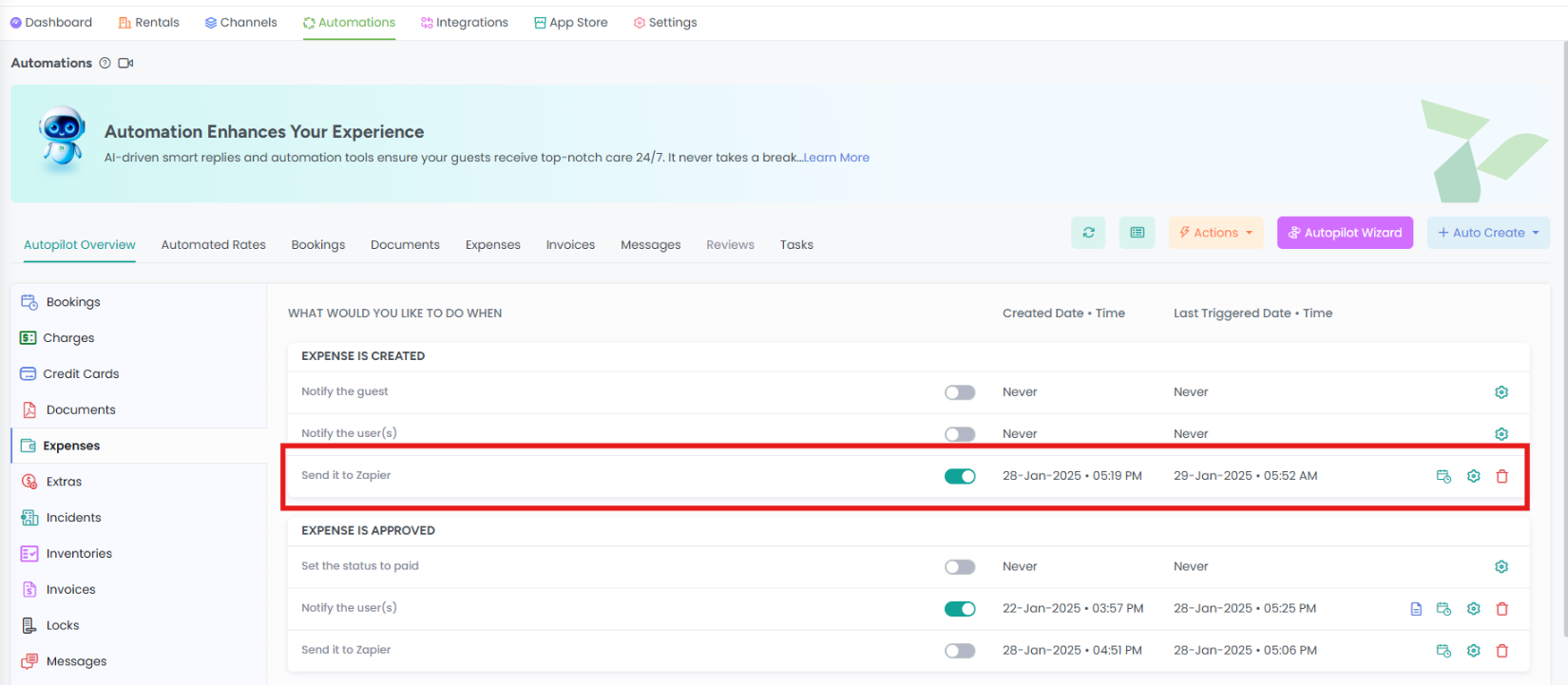Screen dimensions: 1568x685
Task: Open the Auto Create dropdown
Action: click(x=1488, y=233)
